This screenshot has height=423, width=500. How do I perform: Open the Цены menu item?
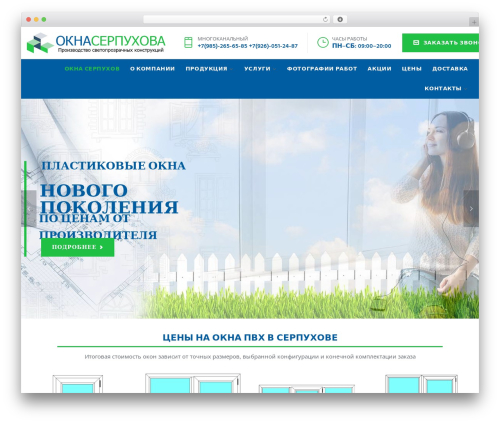(412, 69)
